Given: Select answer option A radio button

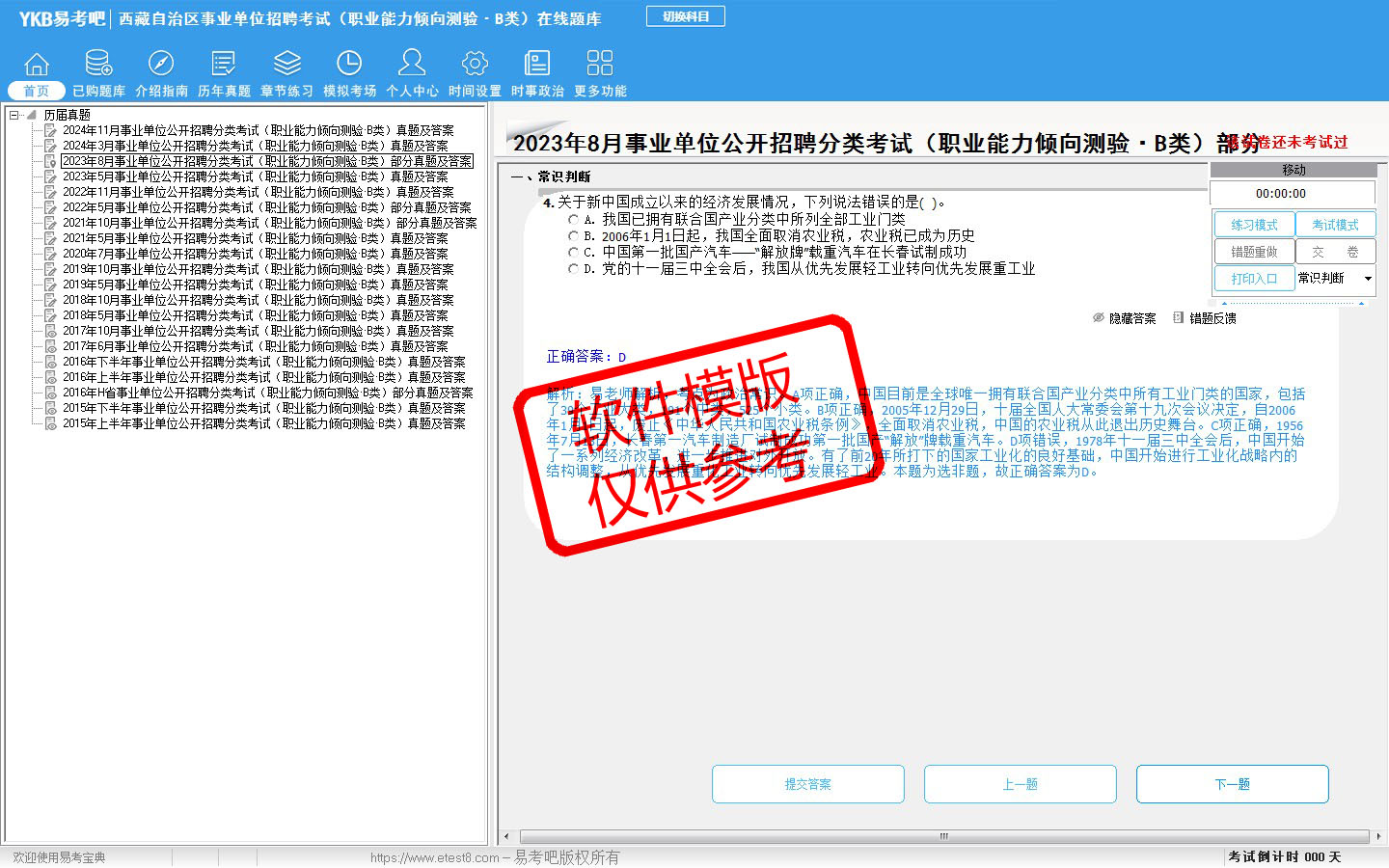Looking at the screenshot, I should [x=573, y=220].
